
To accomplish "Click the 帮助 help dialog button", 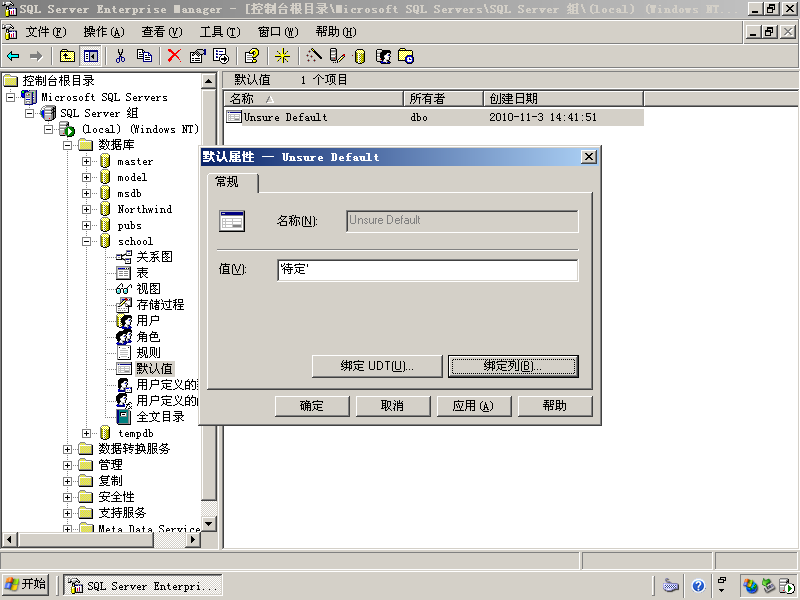I will click(x=555, y=406).
